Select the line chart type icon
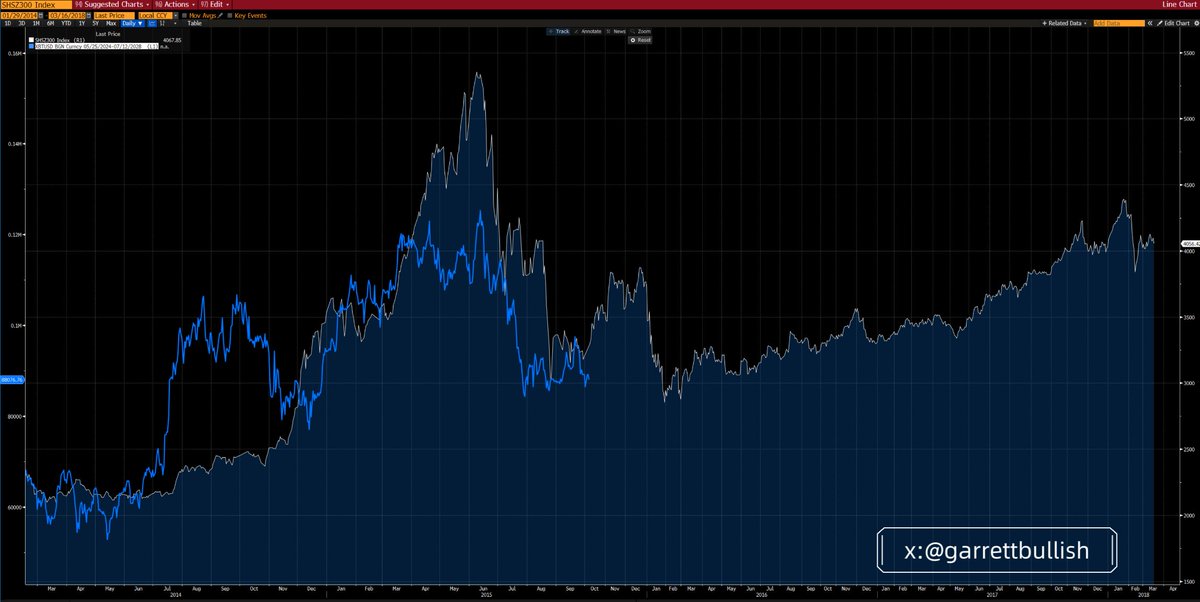The width and height of the screenshot is (1200, 602). click(x=154, y=22)
